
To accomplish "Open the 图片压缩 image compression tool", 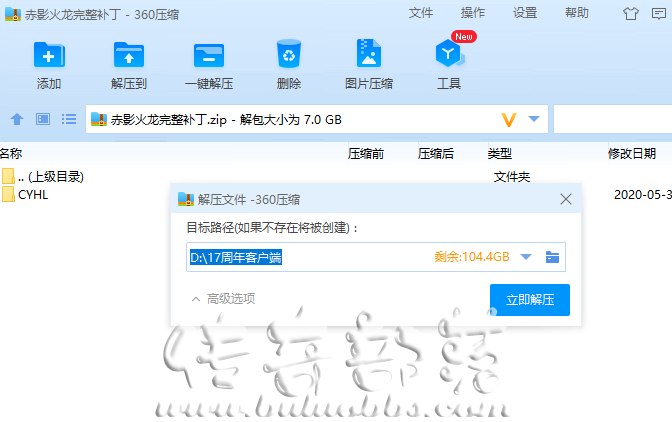I will [369, 53].
